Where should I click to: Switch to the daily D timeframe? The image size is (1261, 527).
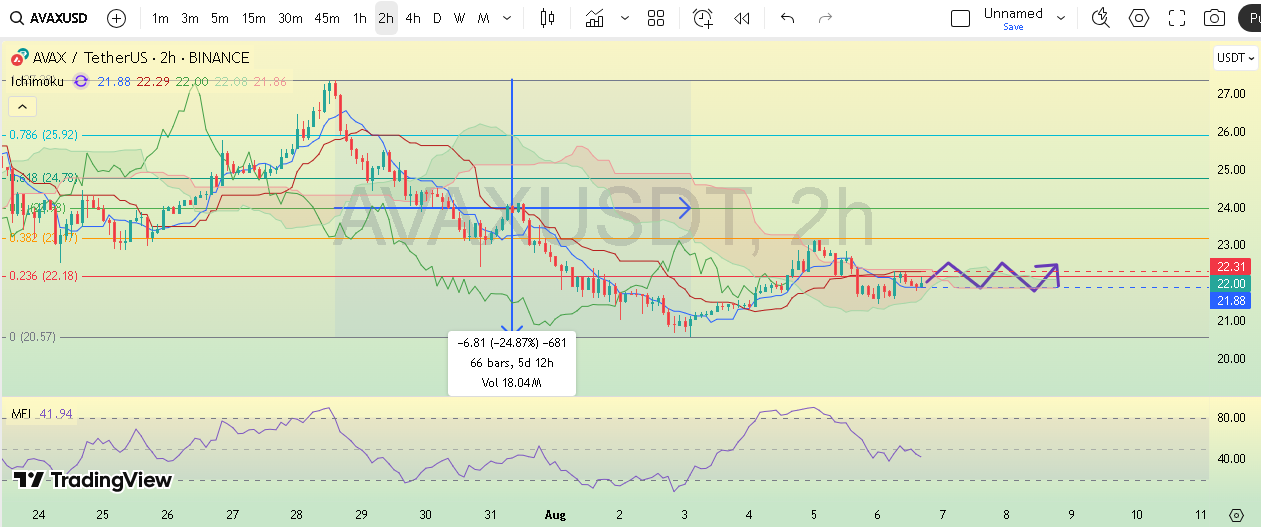click(437, 18)
